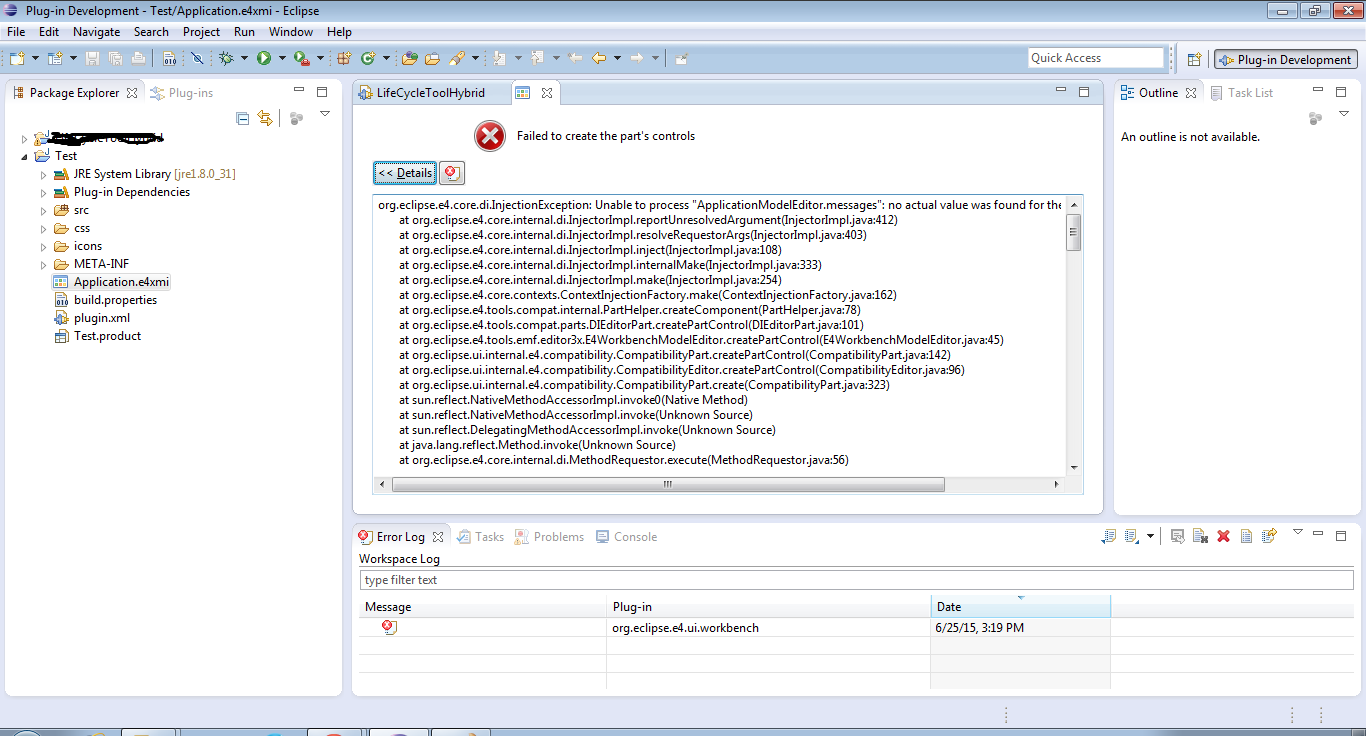1366x736 pixels.
Task: Open the Run dropdown arrow
Action: 282,59
